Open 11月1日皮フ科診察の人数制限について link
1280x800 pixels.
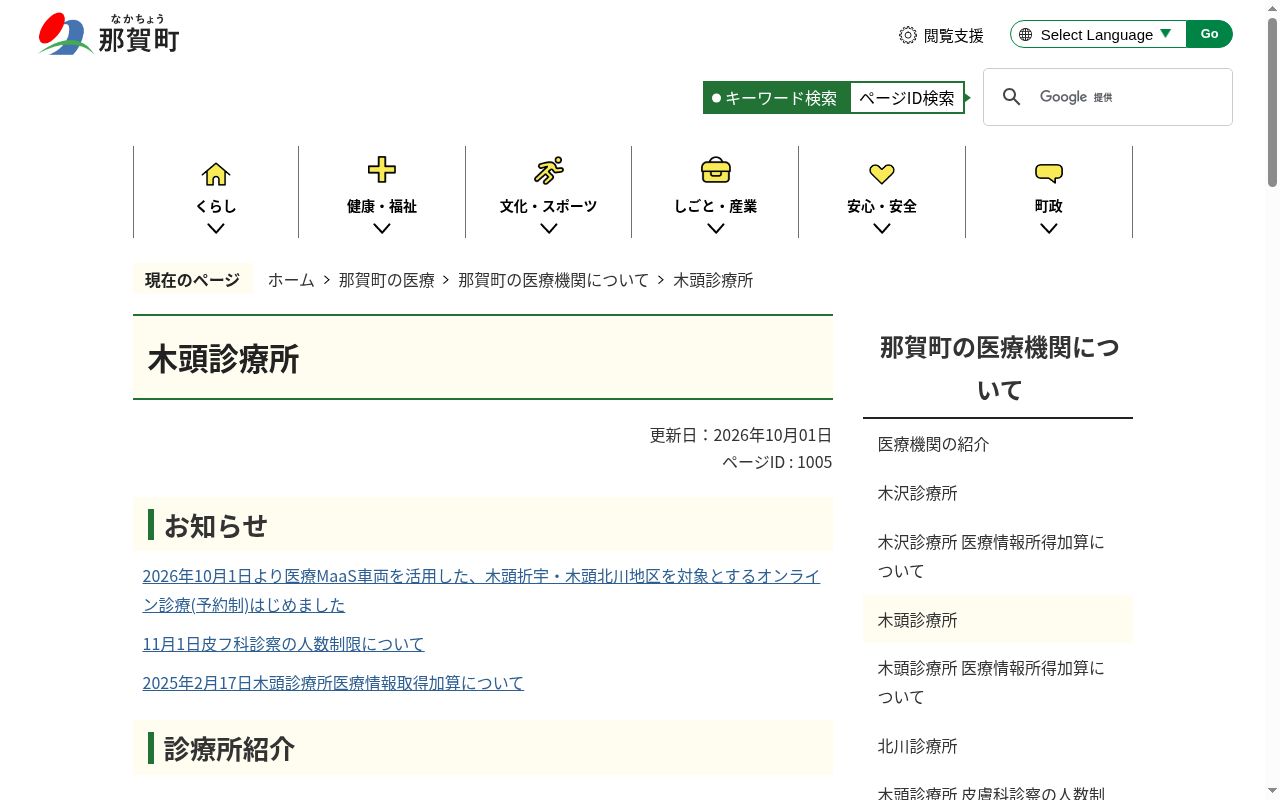click(x=283, y=644)
